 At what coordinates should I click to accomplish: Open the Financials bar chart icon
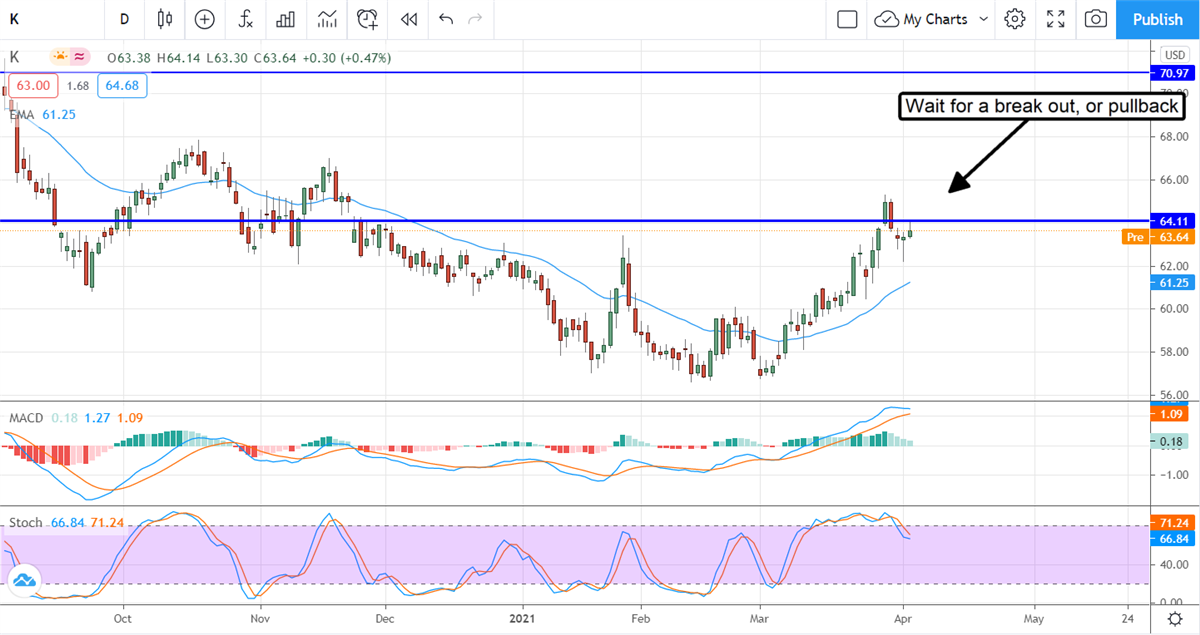click(x=286, y=19)
